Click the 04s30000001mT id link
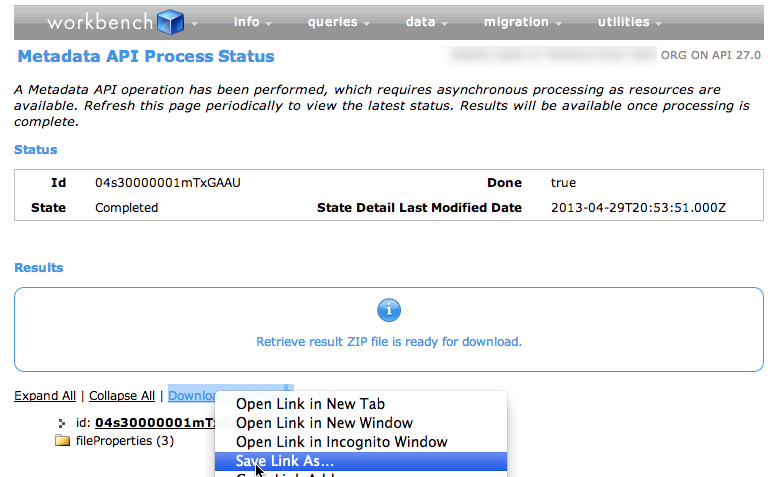 point(154,423)
